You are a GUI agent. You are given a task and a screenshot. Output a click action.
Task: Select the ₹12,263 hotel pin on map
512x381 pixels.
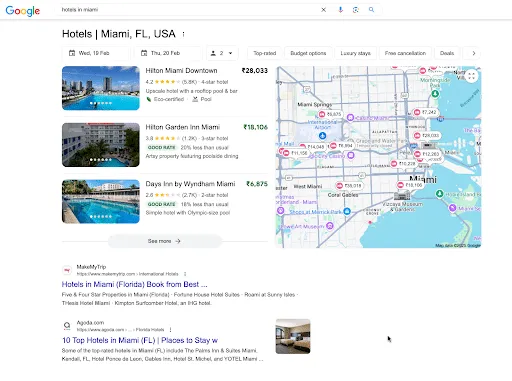coord(427,154)
